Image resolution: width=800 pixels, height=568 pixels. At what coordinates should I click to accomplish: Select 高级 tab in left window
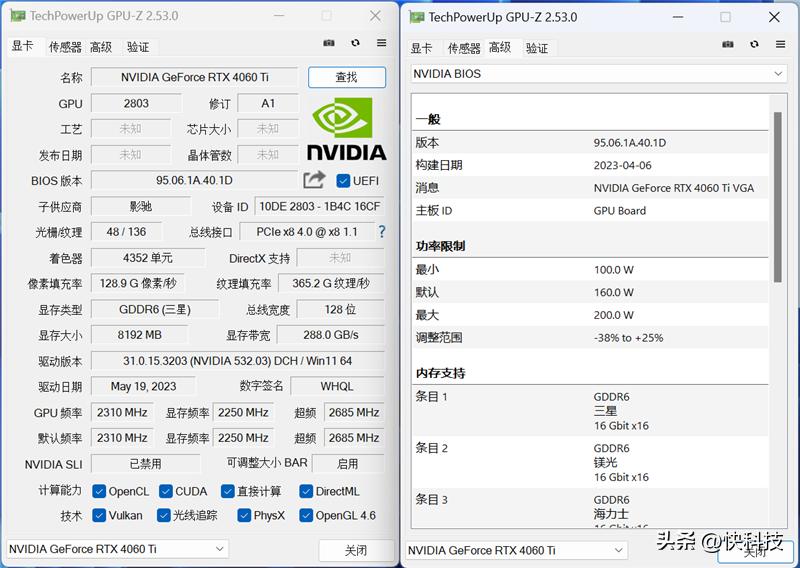point(101,47)
